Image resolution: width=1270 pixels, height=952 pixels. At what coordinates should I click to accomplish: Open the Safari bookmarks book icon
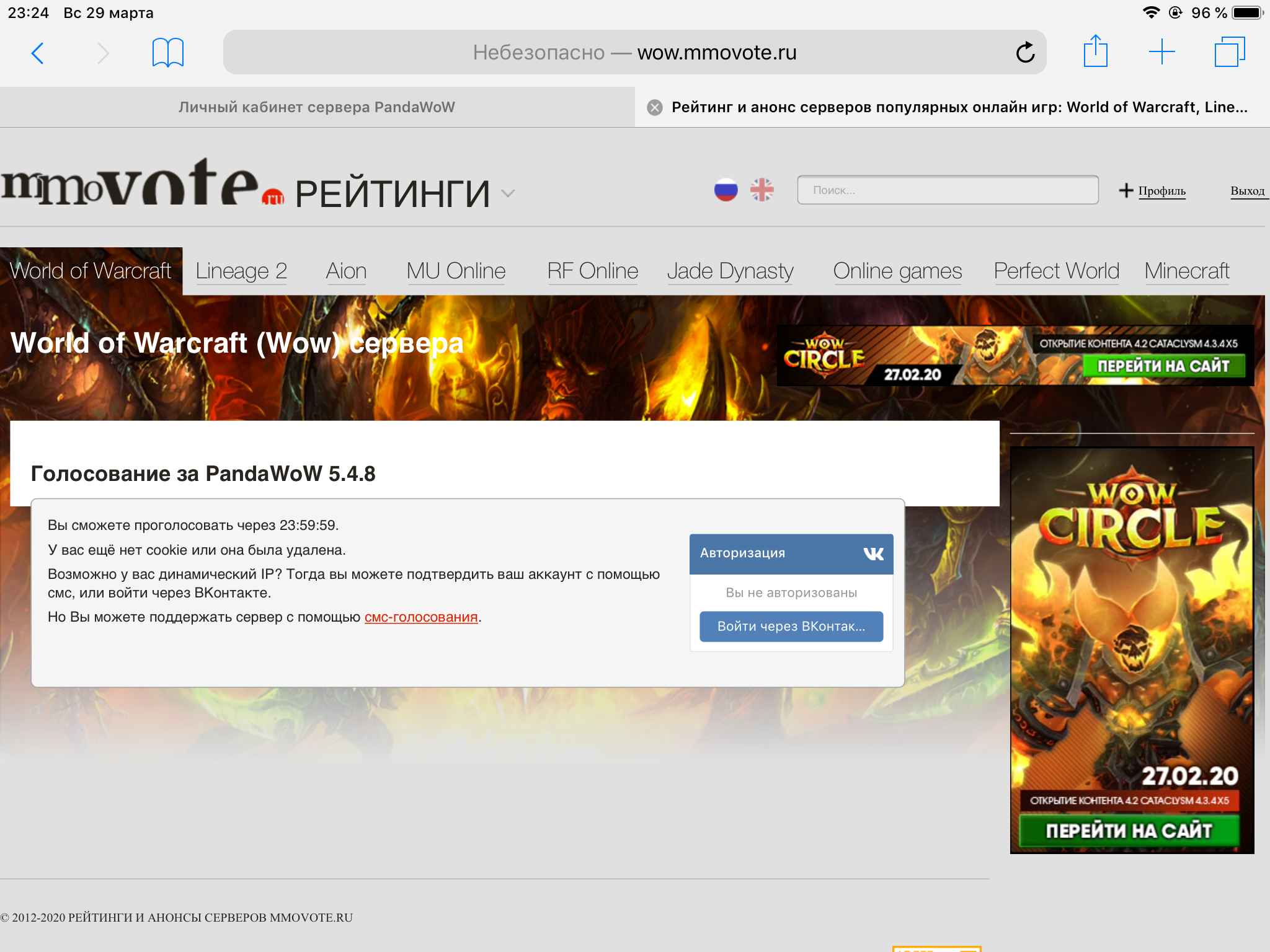coord(168,53)
